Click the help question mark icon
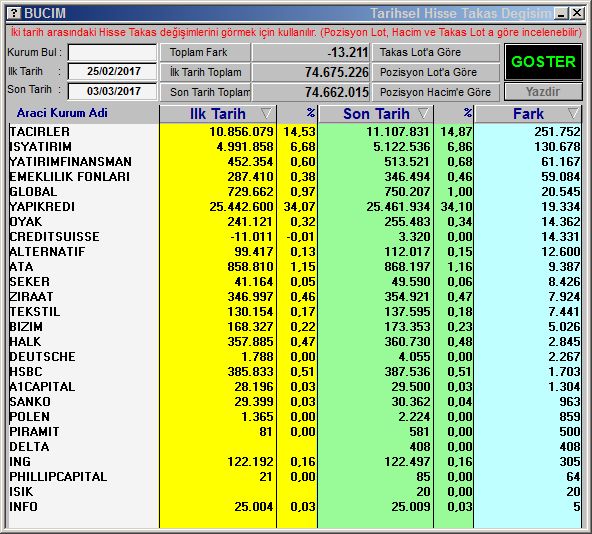This screenshot has width=592, height=534. [14, 13]
